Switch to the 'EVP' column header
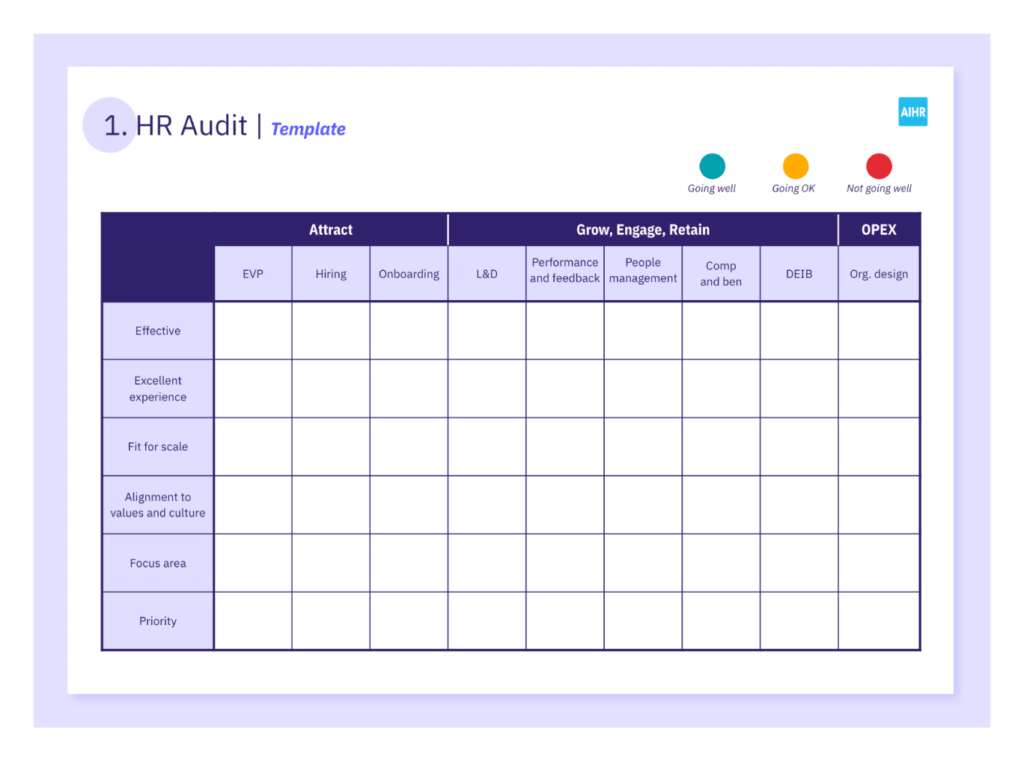 coord(252,273)
